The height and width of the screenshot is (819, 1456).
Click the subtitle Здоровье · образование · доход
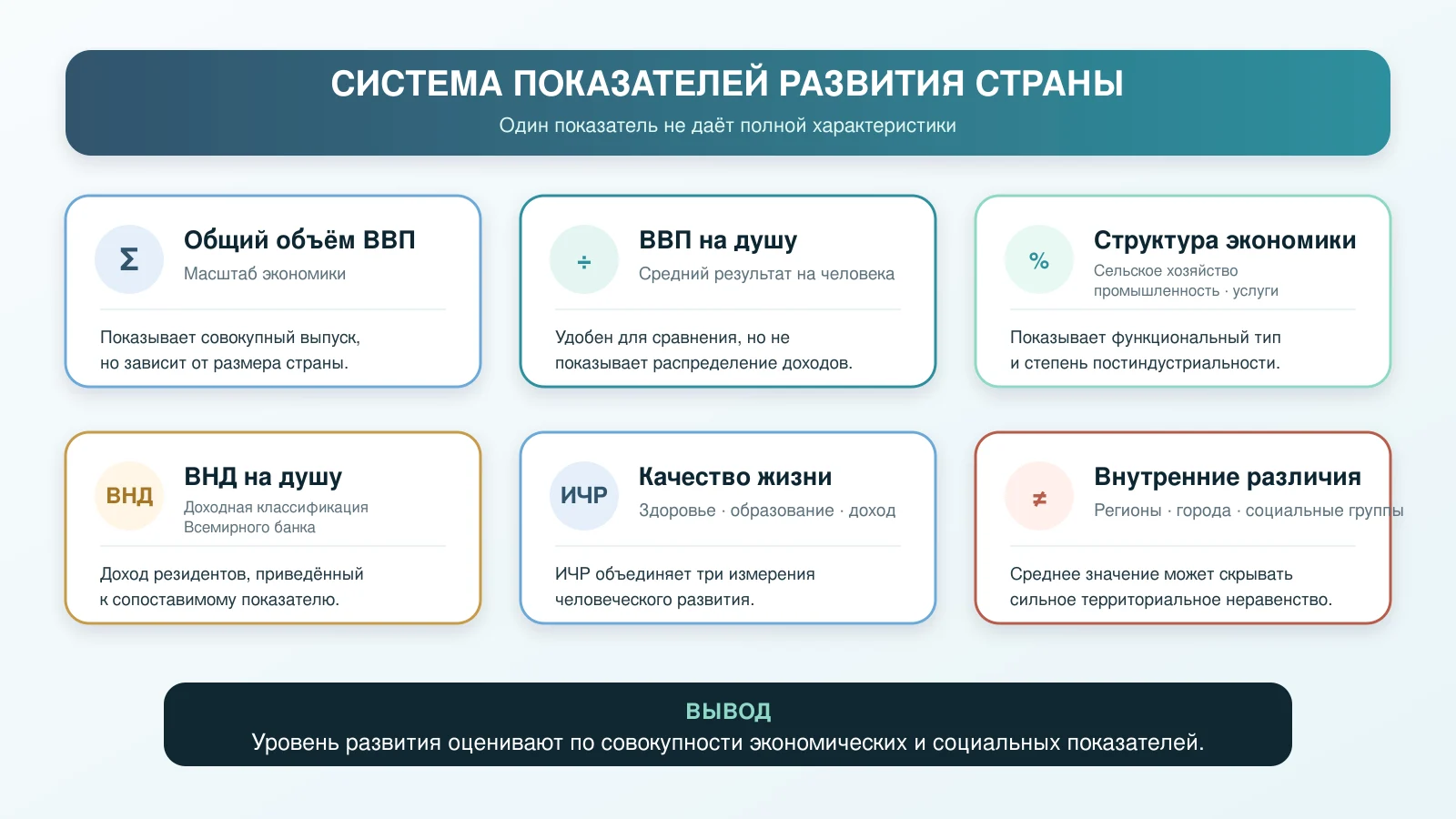point(767,511)
